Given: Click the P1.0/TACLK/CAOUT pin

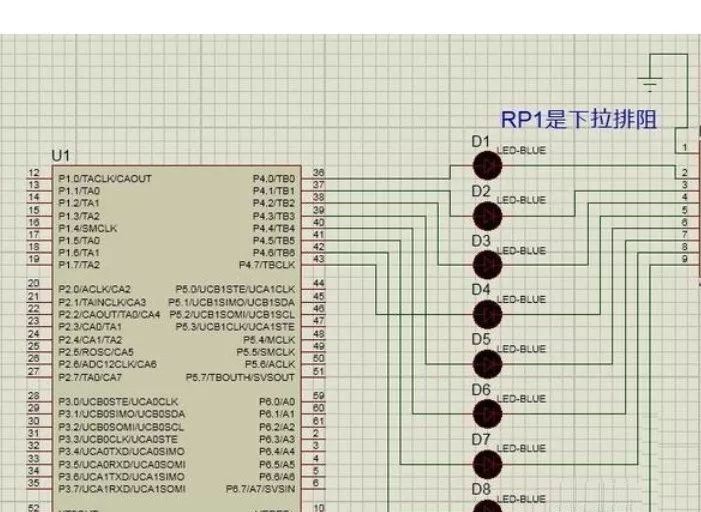Looking at the screenshot, I should tap(105, 179).
